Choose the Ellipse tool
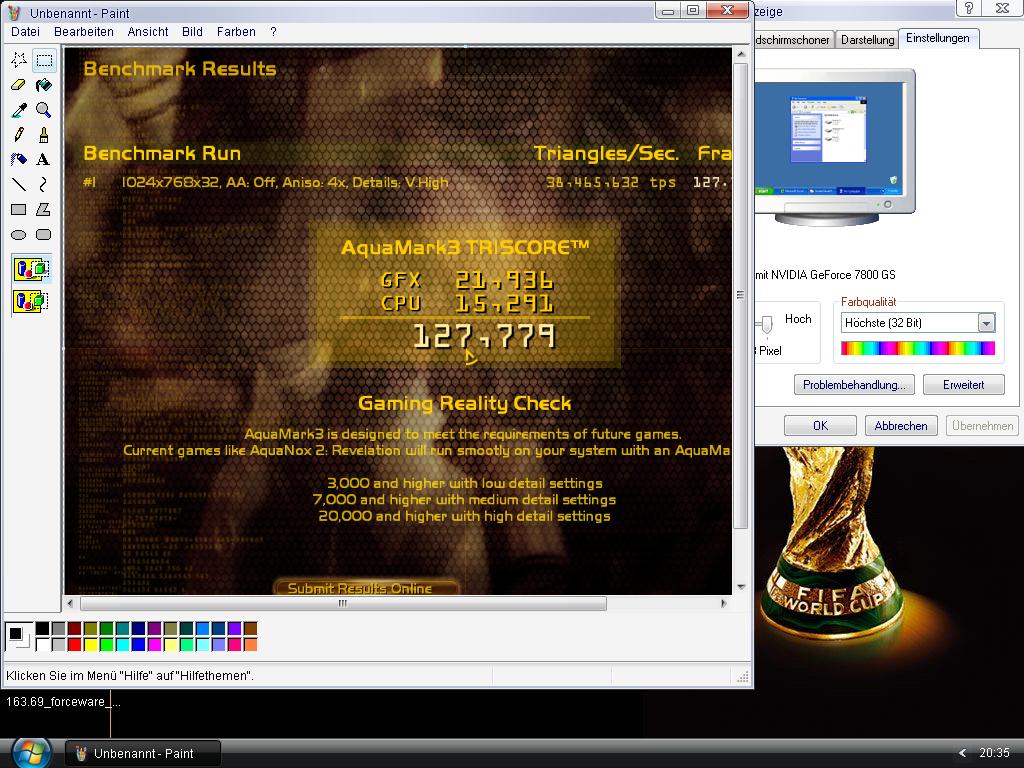This screenshot has width=1024, height=768. click(19, 234)
